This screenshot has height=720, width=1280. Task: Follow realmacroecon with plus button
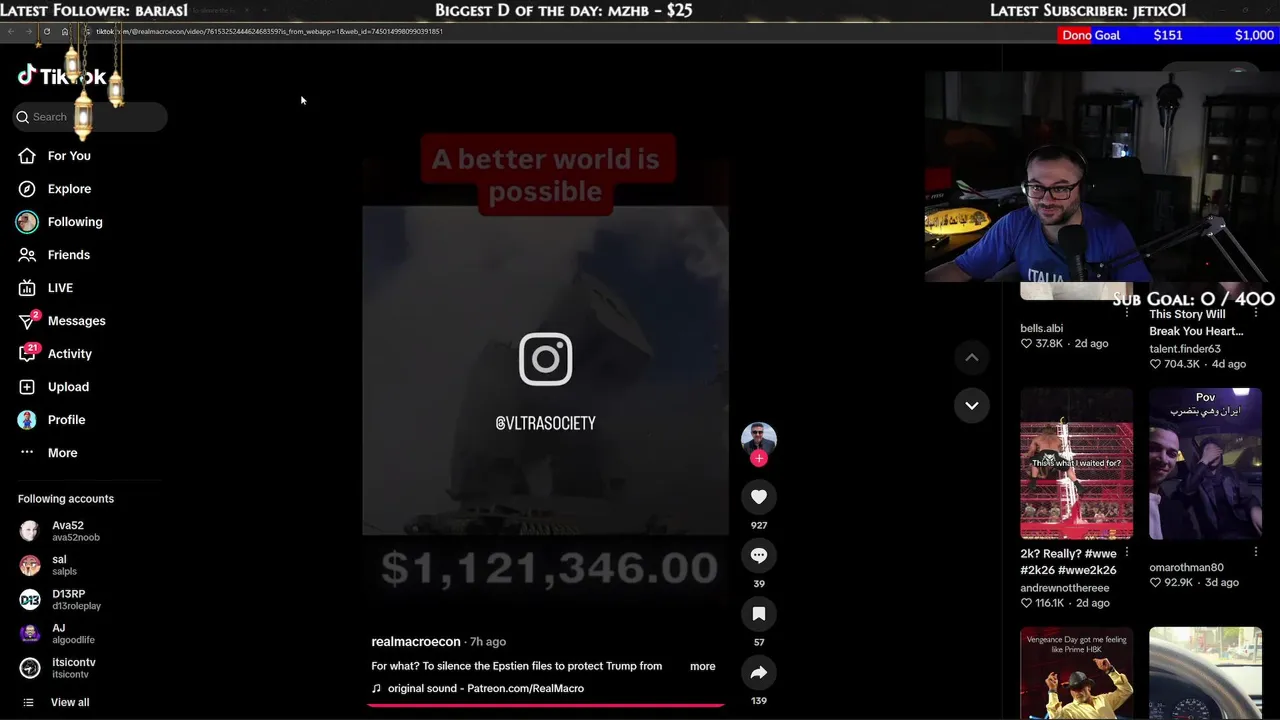pyautogui.click(x=759, y=458)
